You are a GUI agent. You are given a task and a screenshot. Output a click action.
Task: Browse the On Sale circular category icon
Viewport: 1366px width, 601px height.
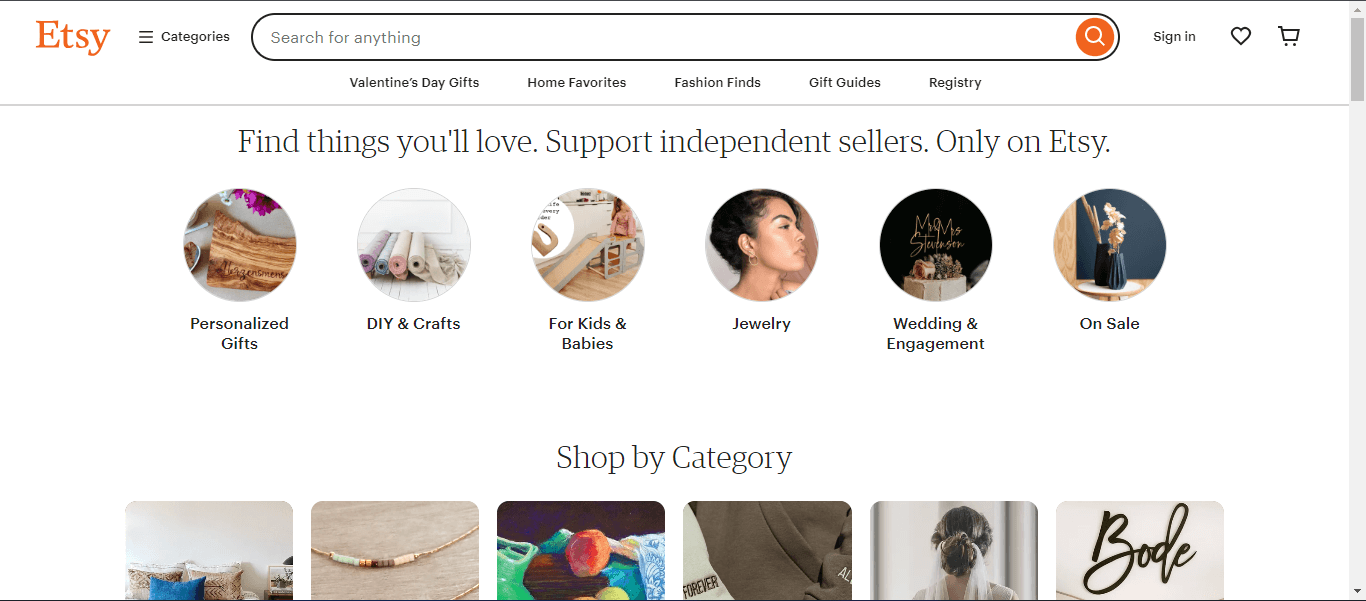tap(1109, 244)
